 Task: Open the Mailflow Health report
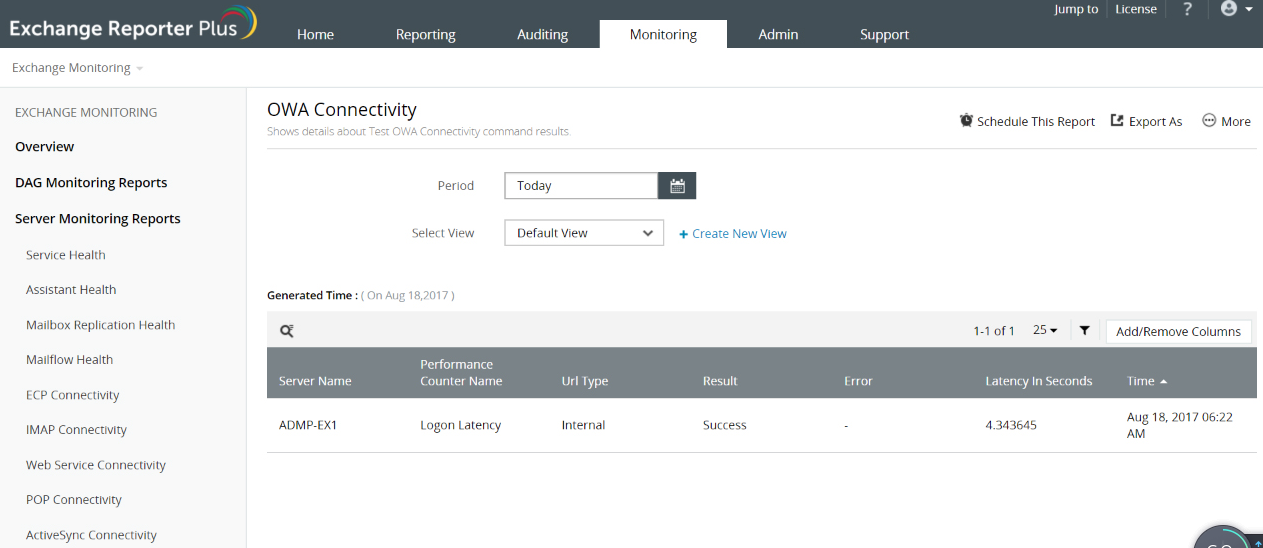pos(69,360)
